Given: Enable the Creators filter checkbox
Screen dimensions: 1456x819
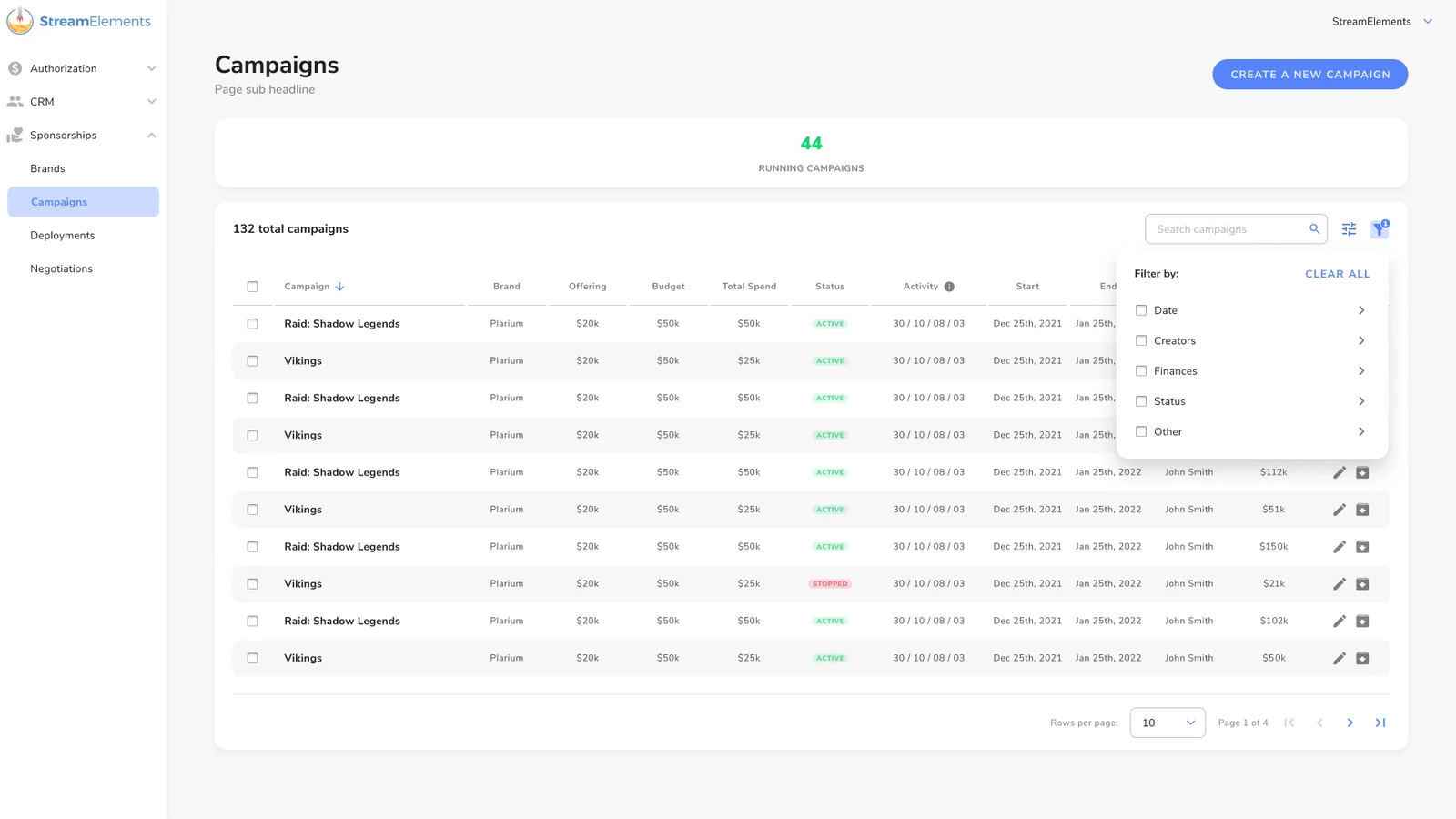Looking at the screenshot, I should (x=1141, y=340).
